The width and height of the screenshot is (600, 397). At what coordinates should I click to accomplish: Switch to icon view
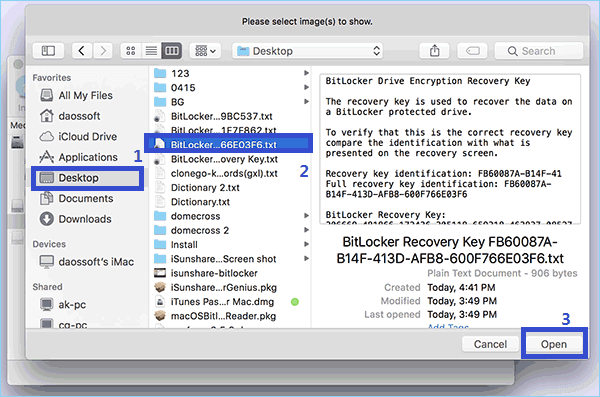[131, 51]
